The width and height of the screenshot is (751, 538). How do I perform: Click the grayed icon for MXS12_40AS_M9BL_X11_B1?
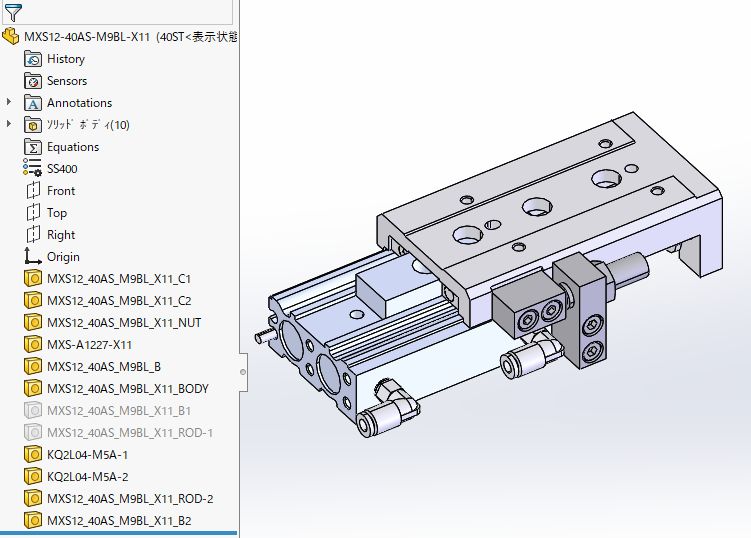pos(33,411)
